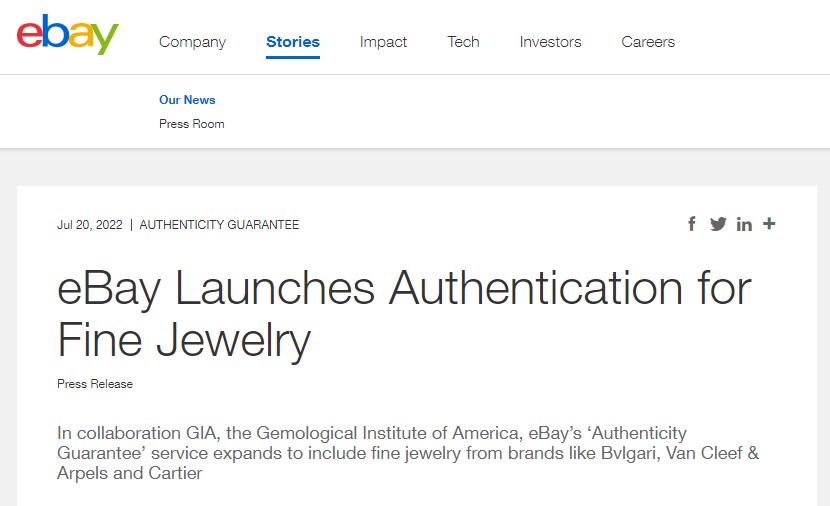Go to the Tech section
The image size is (830, 506).
[x=463, y=42]
